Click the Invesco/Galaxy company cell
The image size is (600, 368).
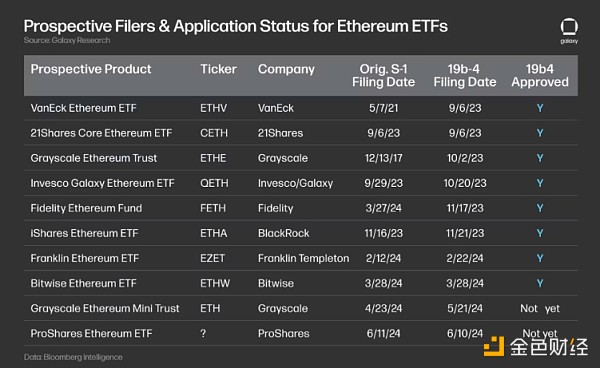tap(295, 183)
